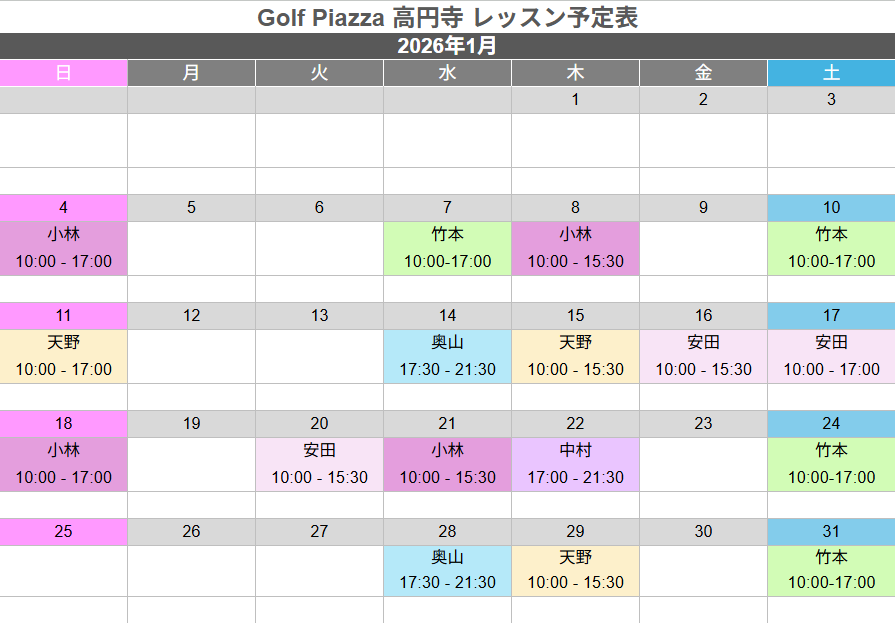Click the 2026年1月 month header
This screenshot has width=895, height=623.
click(447, 46)
